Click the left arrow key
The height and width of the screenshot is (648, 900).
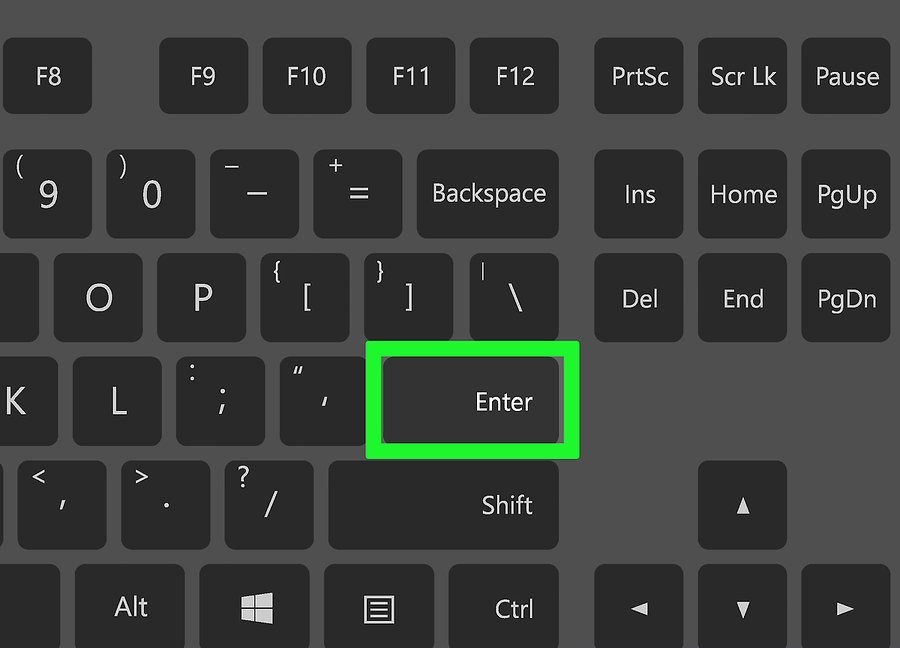coord(639,606)
